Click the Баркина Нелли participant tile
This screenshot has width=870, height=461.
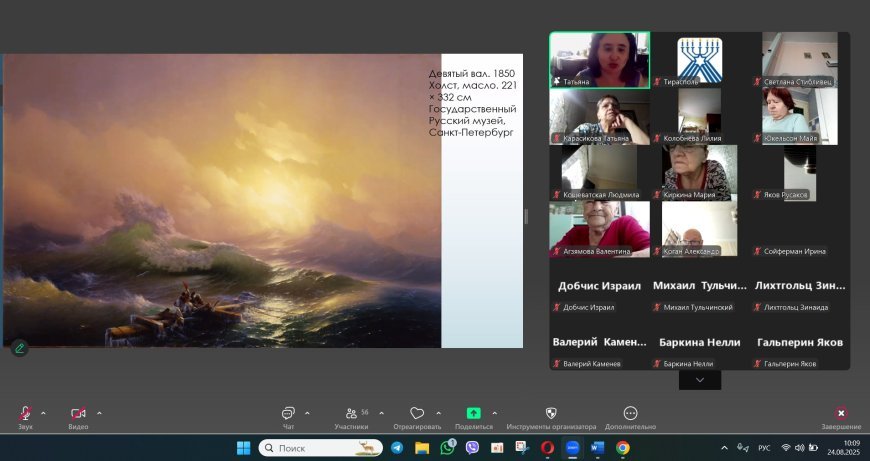tap(700, 342)
